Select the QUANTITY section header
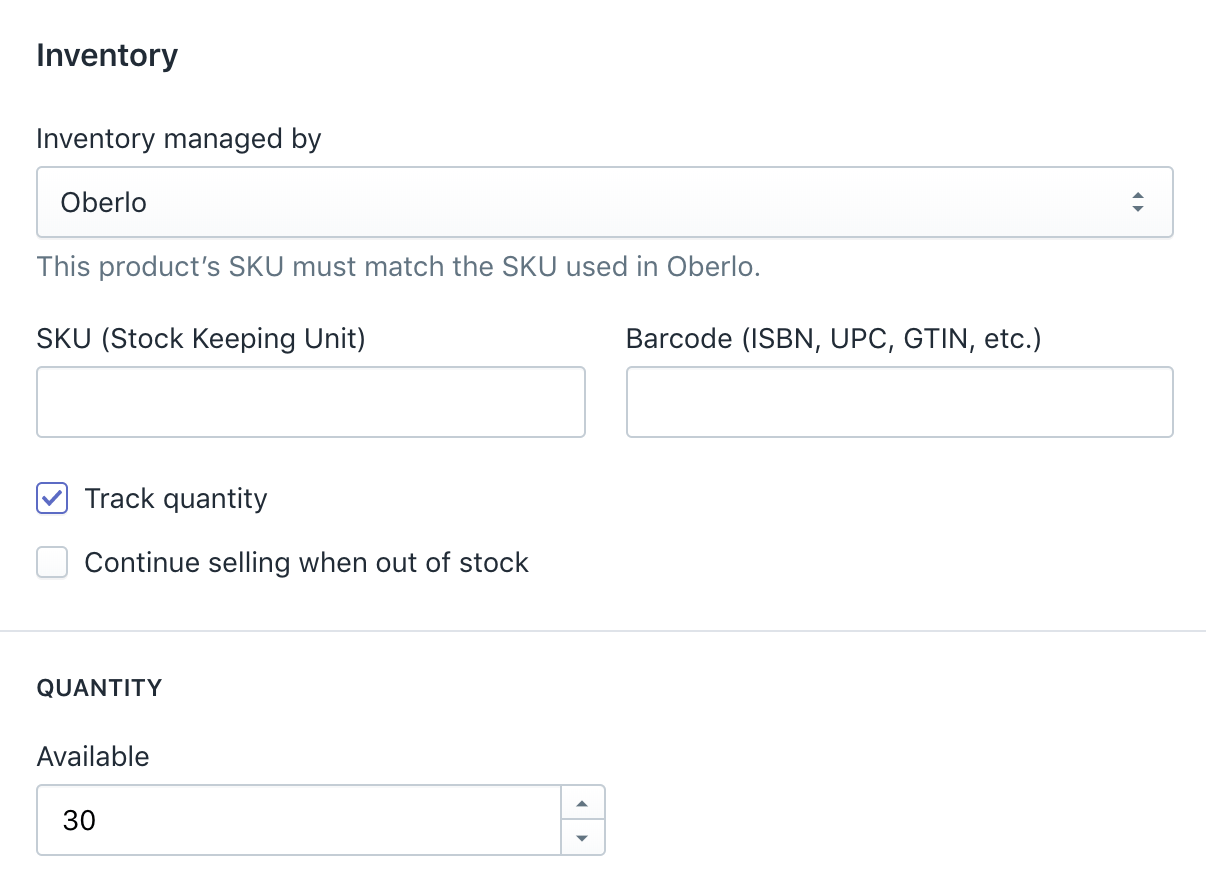Viewport: 1206px width, 888px height. point(99,688)
